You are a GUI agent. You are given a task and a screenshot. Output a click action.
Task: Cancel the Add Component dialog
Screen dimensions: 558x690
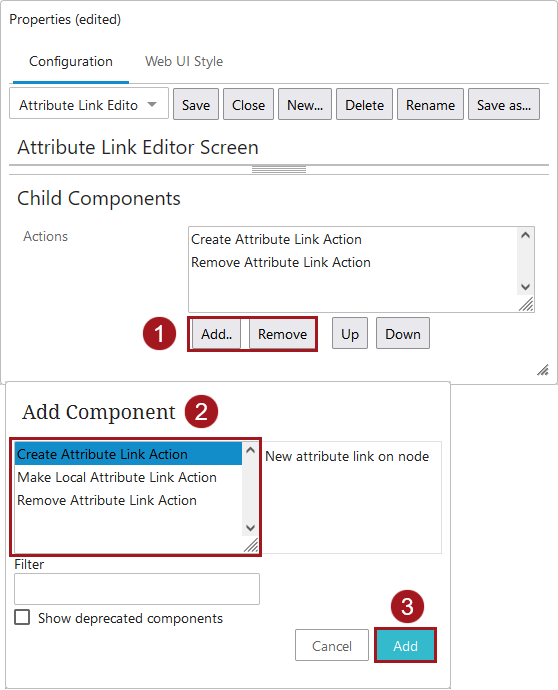tap(332, 646)
